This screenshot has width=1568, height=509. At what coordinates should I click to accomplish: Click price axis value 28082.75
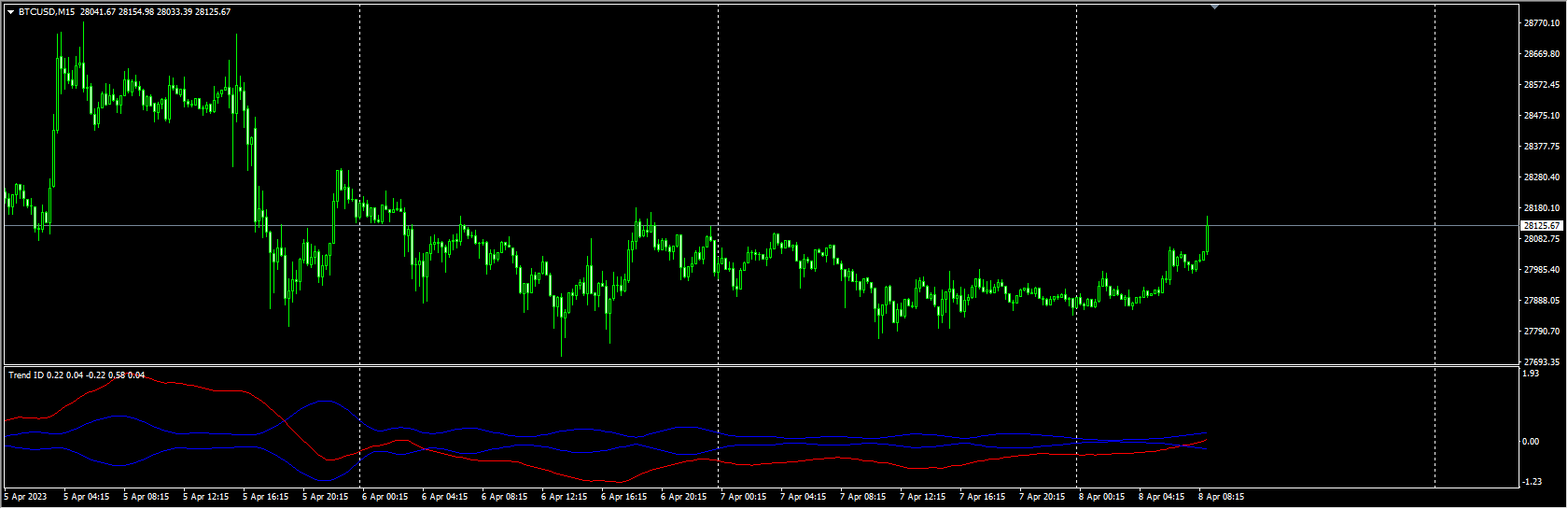1541,239
